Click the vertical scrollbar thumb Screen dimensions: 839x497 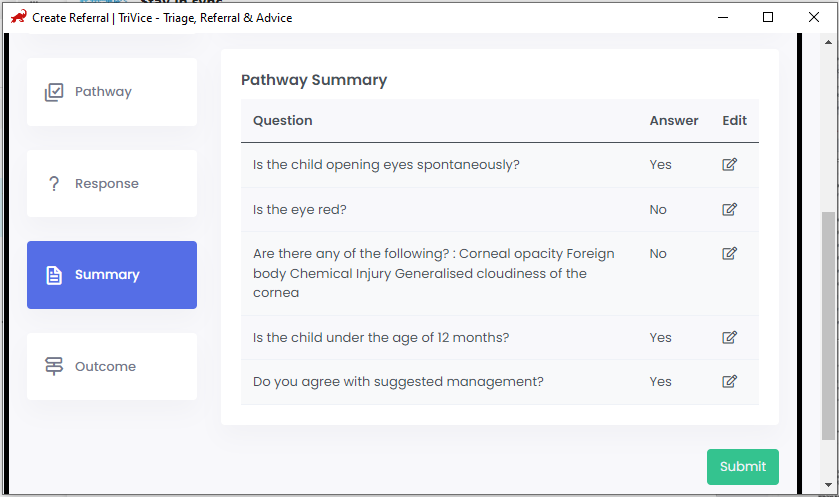coord(828,325)
